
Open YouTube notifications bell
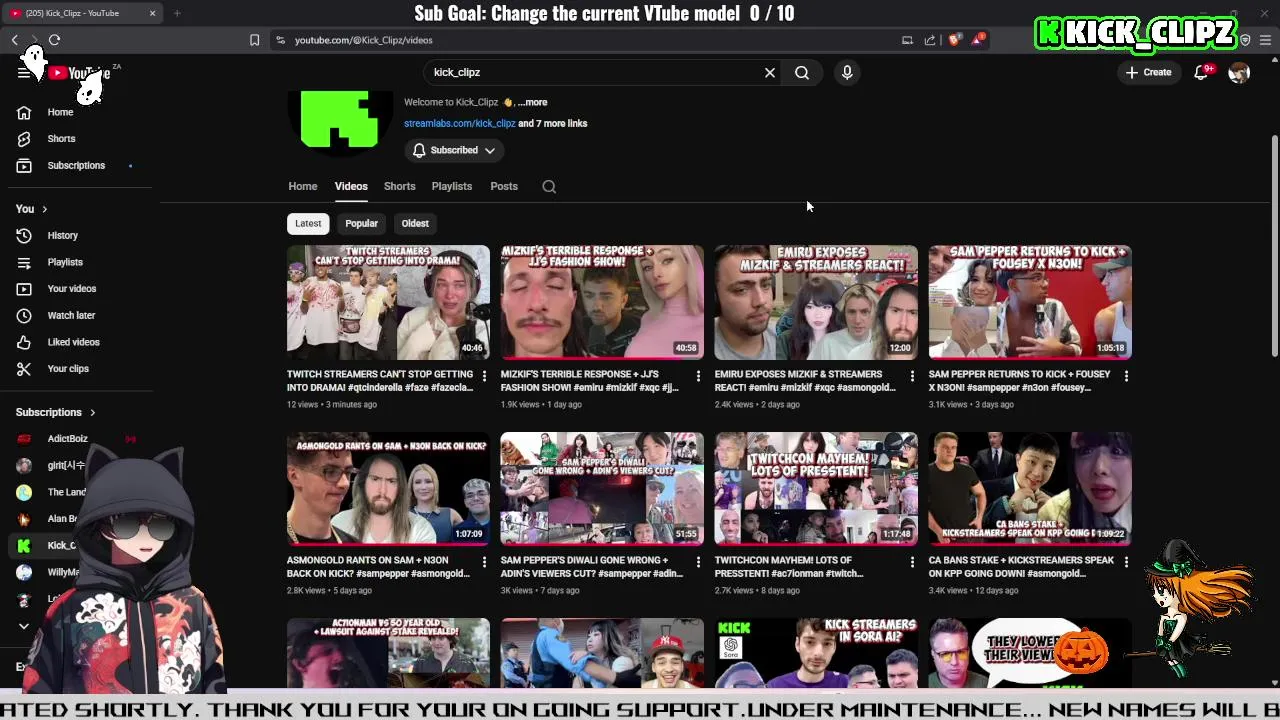(x=1201, y=72)
